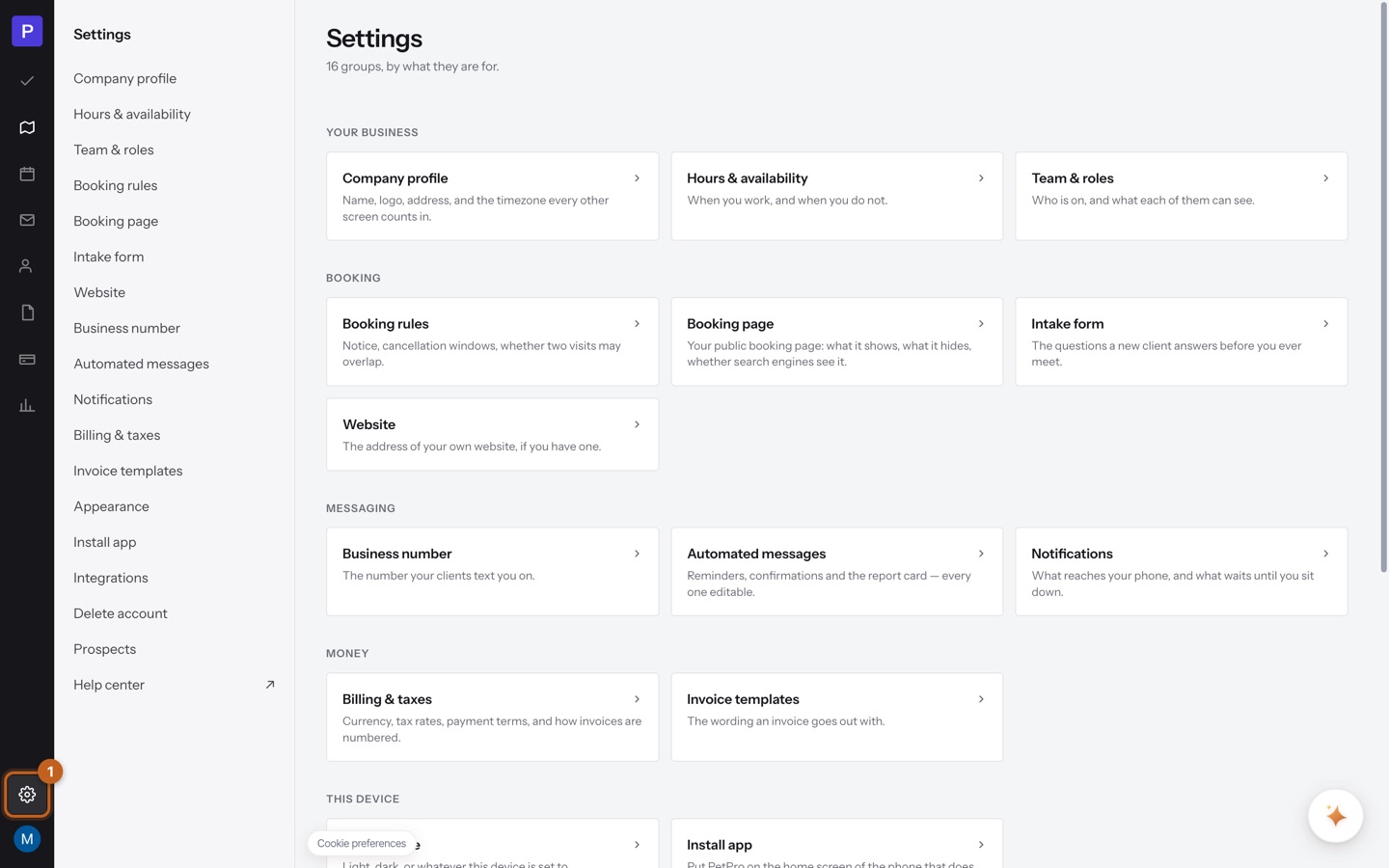Open Booking rules card chevron
This screenshot has width=1389, height=868.
(x=637, y=324)
